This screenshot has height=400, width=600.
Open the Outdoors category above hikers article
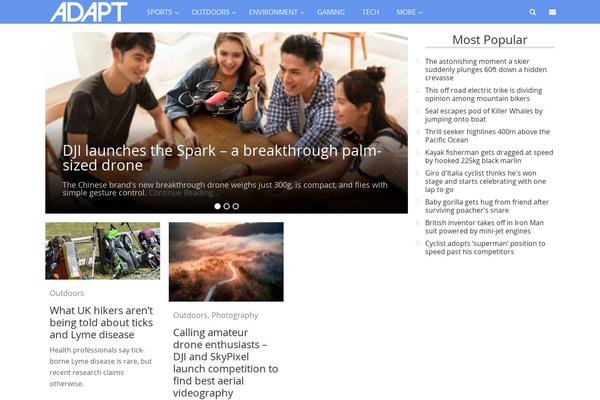[x=67, y=293]
